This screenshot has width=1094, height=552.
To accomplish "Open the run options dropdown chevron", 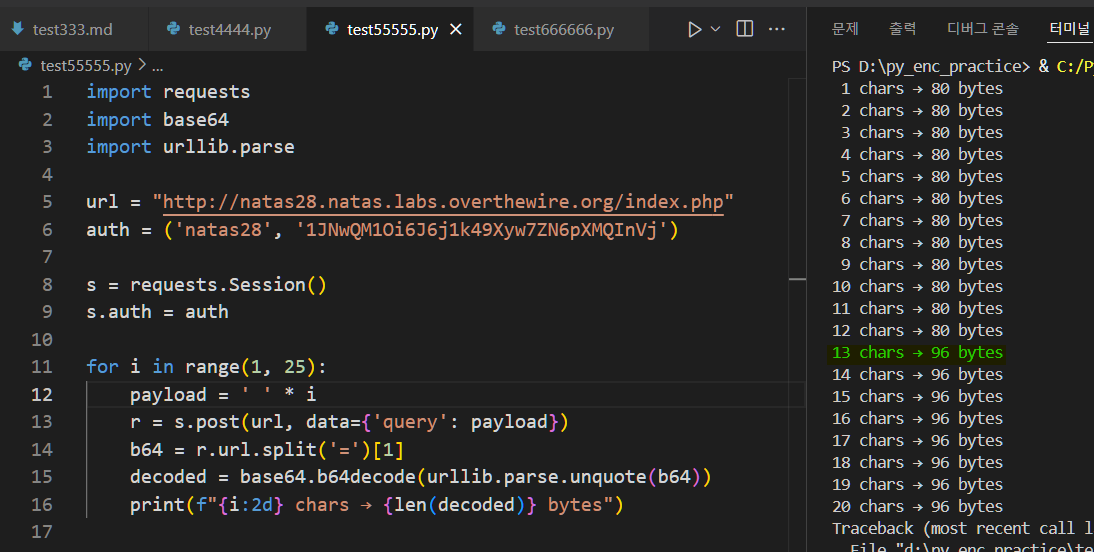I will [x=715, y=29].
